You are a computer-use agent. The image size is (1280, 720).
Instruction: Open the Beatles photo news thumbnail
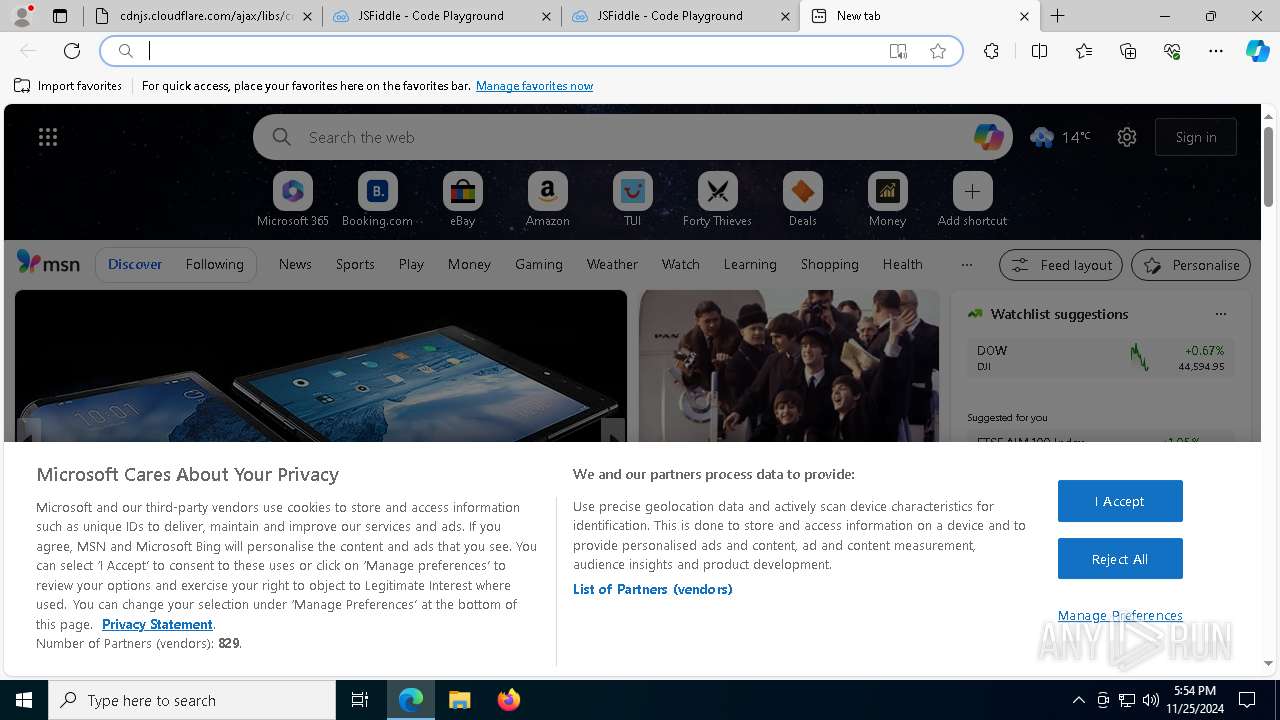(789, 366)
